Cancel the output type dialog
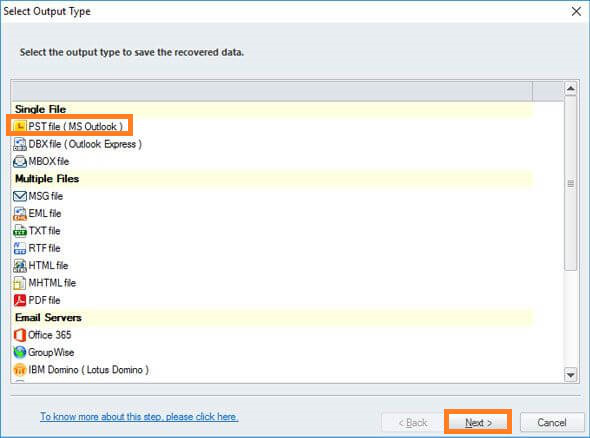 click(552, 423)
